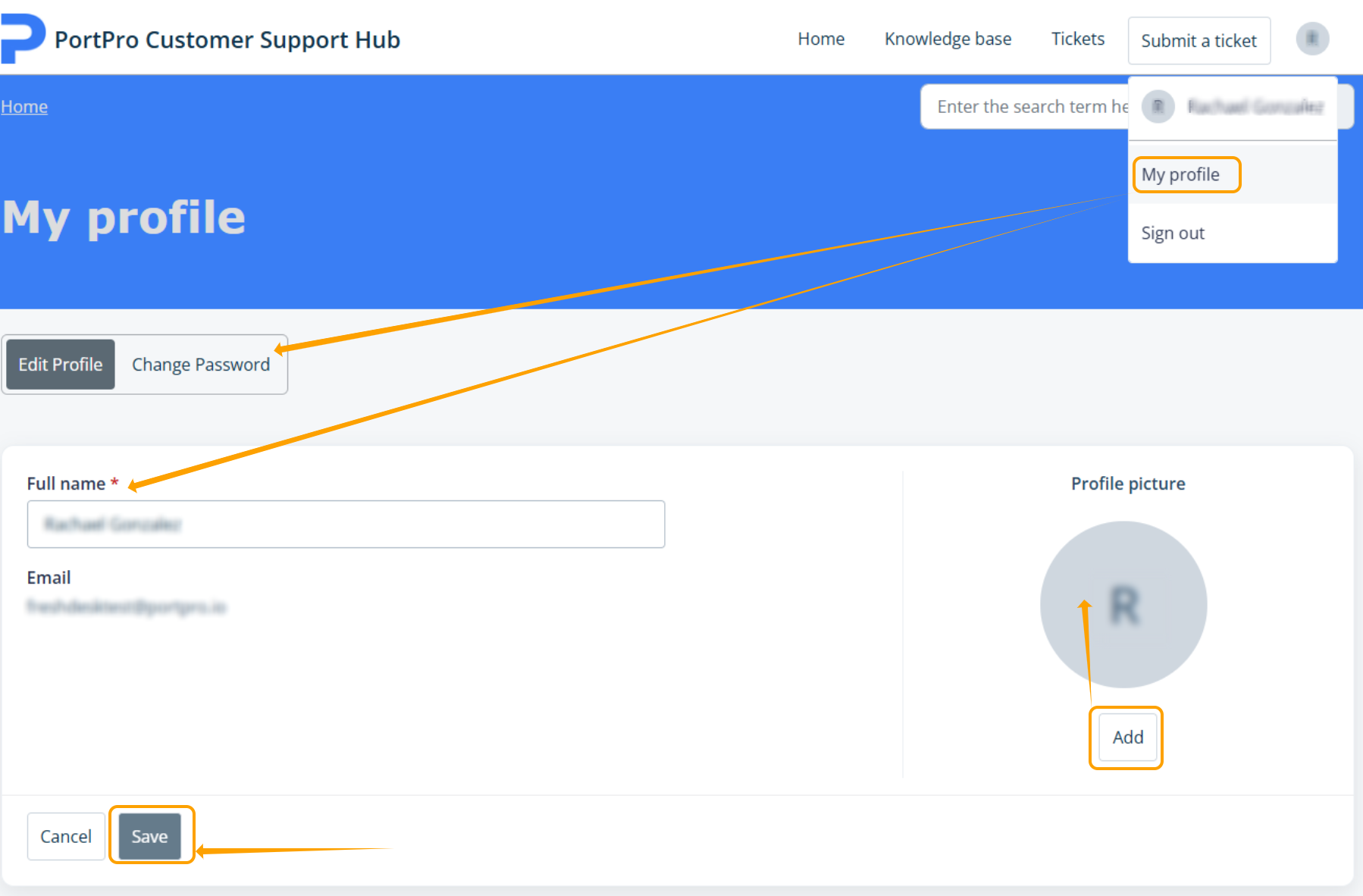Click the large profile picture placeholder

coord(1123,604)
